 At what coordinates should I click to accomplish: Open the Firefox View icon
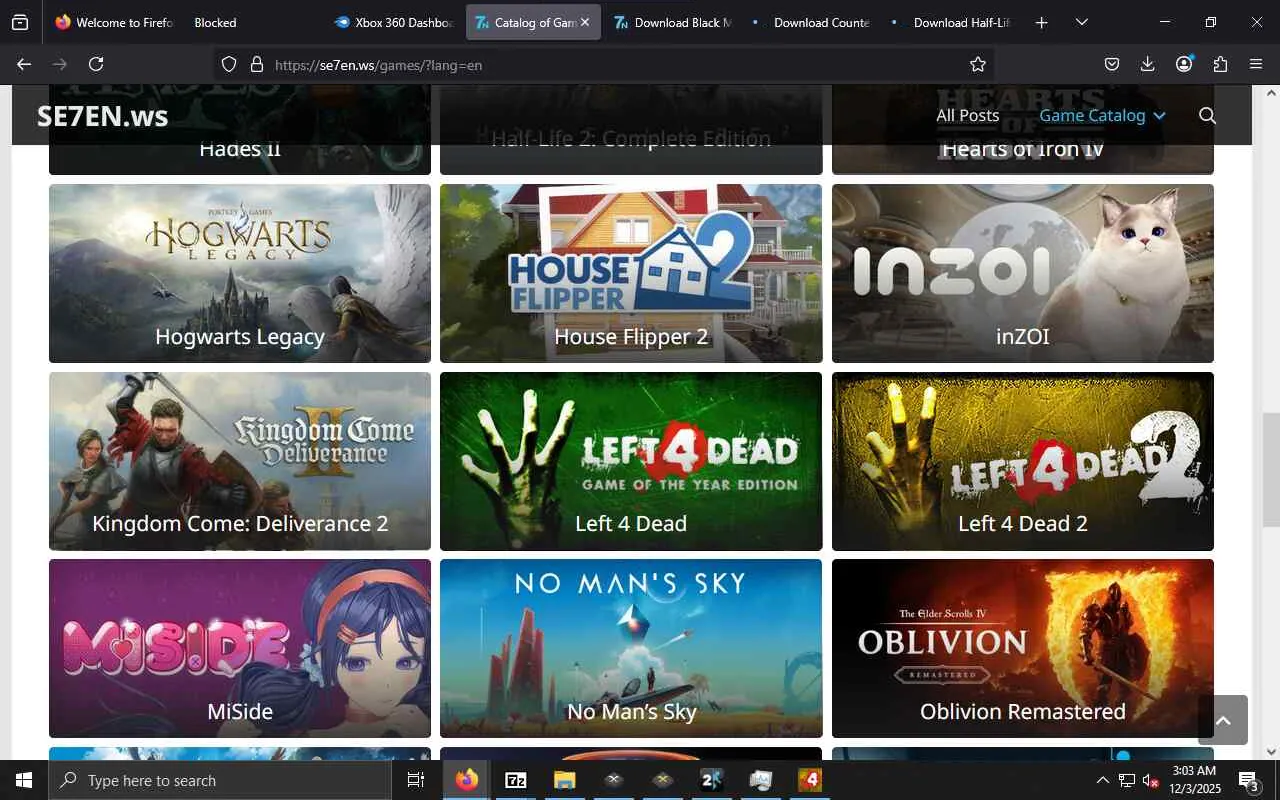coord(20,22)
